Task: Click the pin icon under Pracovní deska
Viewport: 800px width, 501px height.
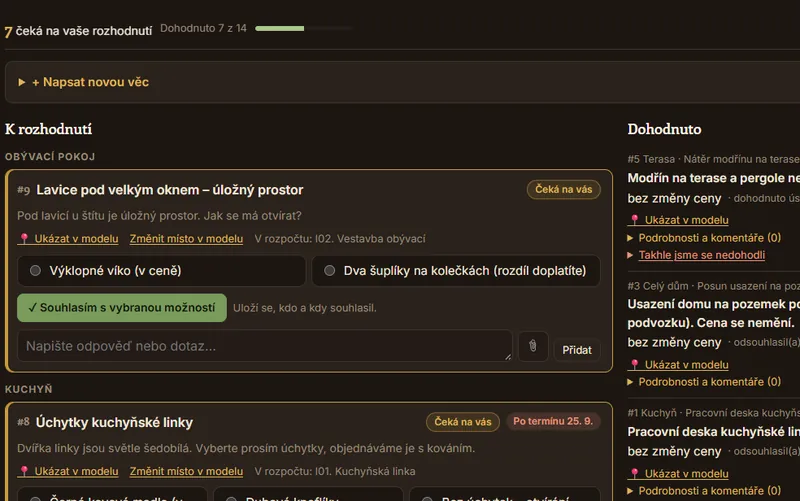Action: (634, 473)
